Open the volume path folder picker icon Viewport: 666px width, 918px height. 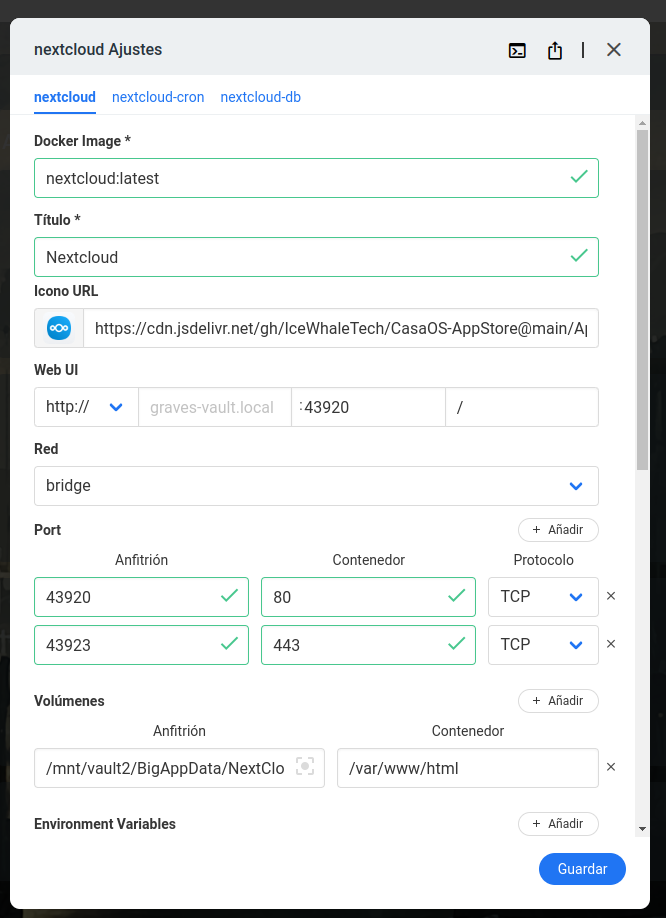tap(305, 766)
